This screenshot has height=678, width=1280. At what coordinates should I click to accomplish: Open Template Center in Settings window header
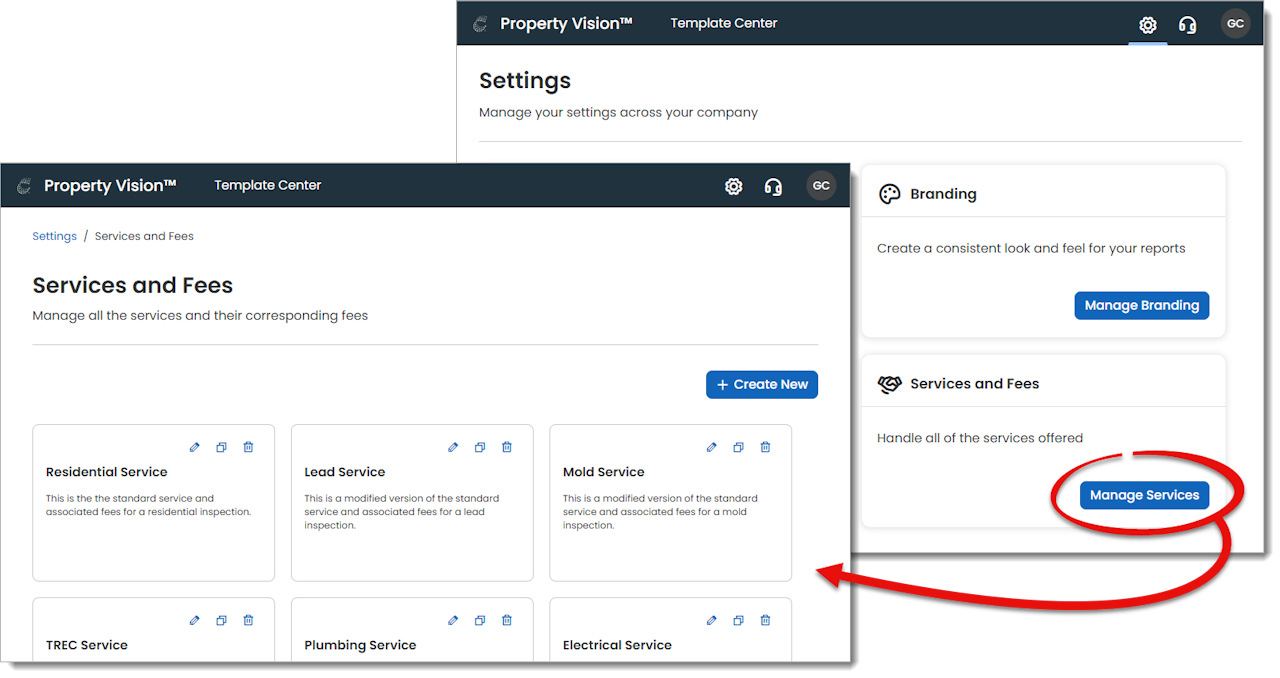pos(724,23)
